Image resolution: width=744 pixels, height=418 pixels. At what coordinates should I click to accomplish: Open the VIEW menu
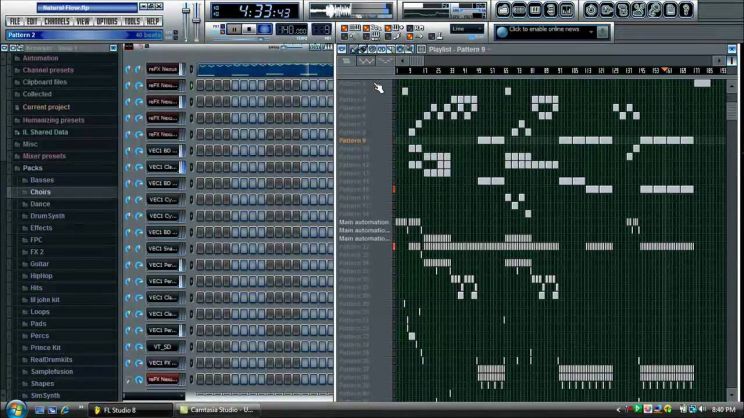pyautogui.click(x=83, y=21)
